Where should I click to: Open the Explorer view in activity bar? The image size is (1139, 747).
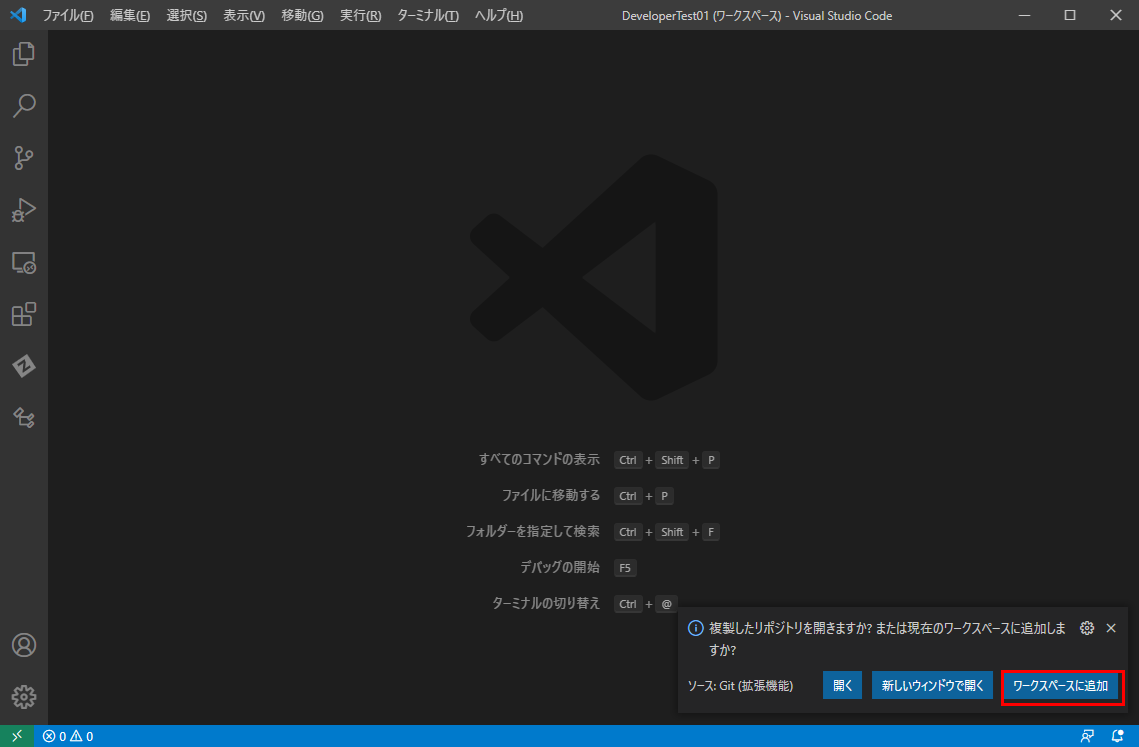(24, 54)
